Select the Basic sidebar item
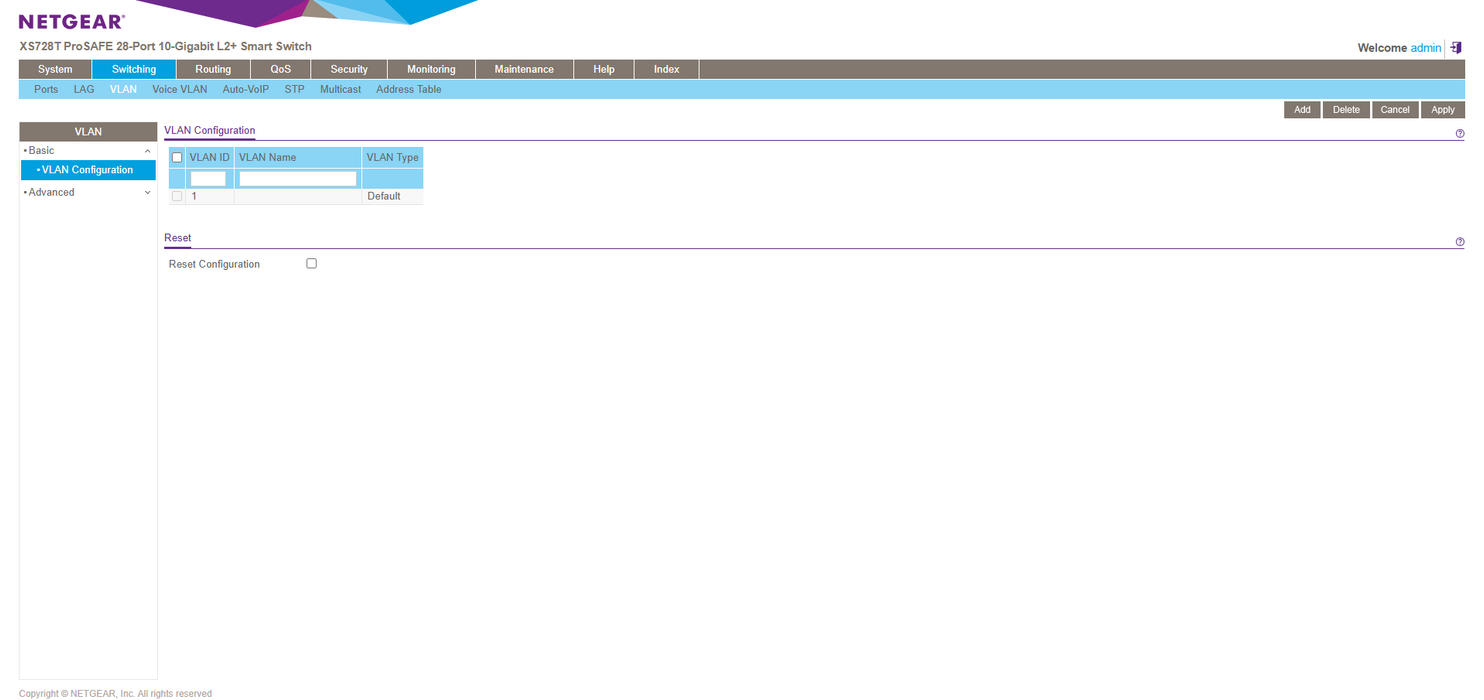This screenshot has width=1484, height=700. point(41,151)
